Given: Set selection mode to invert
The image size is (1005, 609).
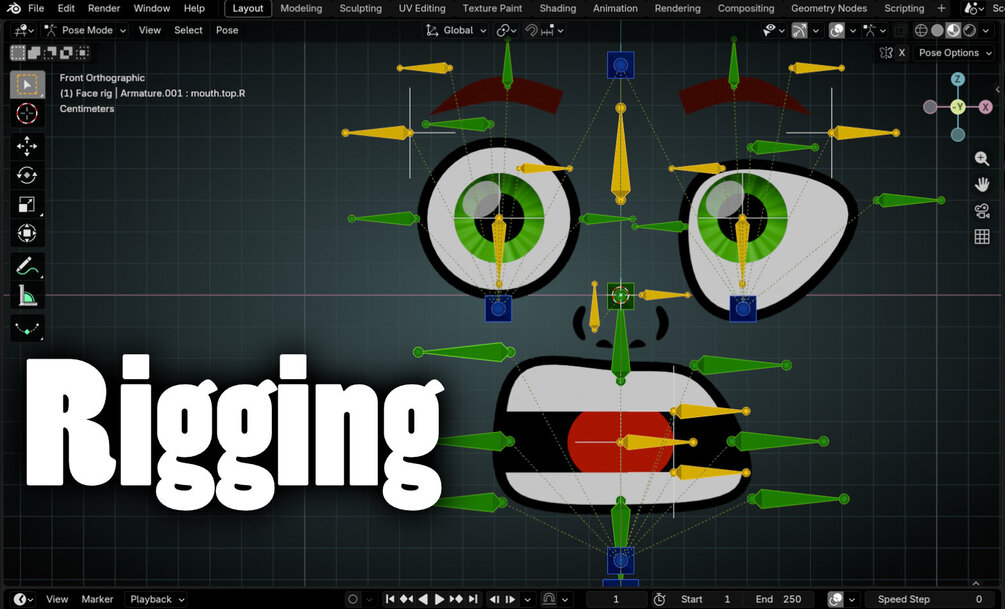Looking at the screenshot, I should (66, 53).
